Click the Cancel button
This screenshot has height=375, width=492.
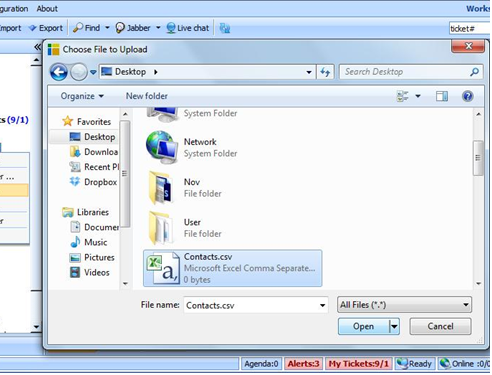point(440,326)
